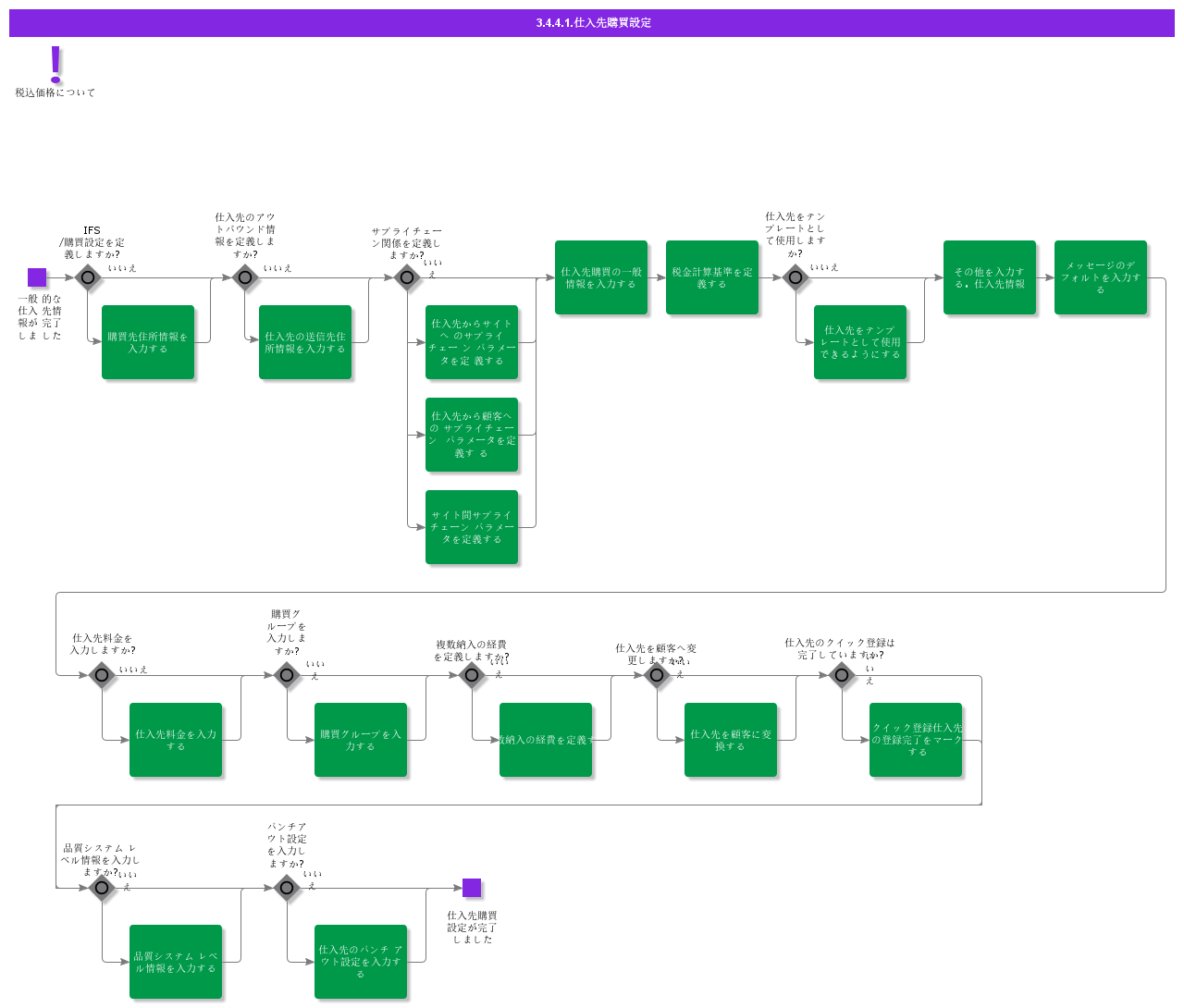This screenshot has height=1008, width=1184.
Task: Select the 仕入先のパンチアウト設定を入力する box
Action: pyautogui.click(x=361, y=962)
